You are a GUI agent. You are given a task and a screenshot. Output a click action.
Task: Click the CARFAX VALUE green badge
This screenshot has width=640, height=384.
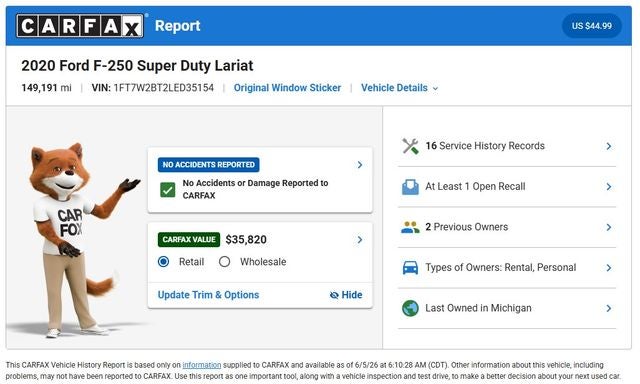click(x=189, y=240)
